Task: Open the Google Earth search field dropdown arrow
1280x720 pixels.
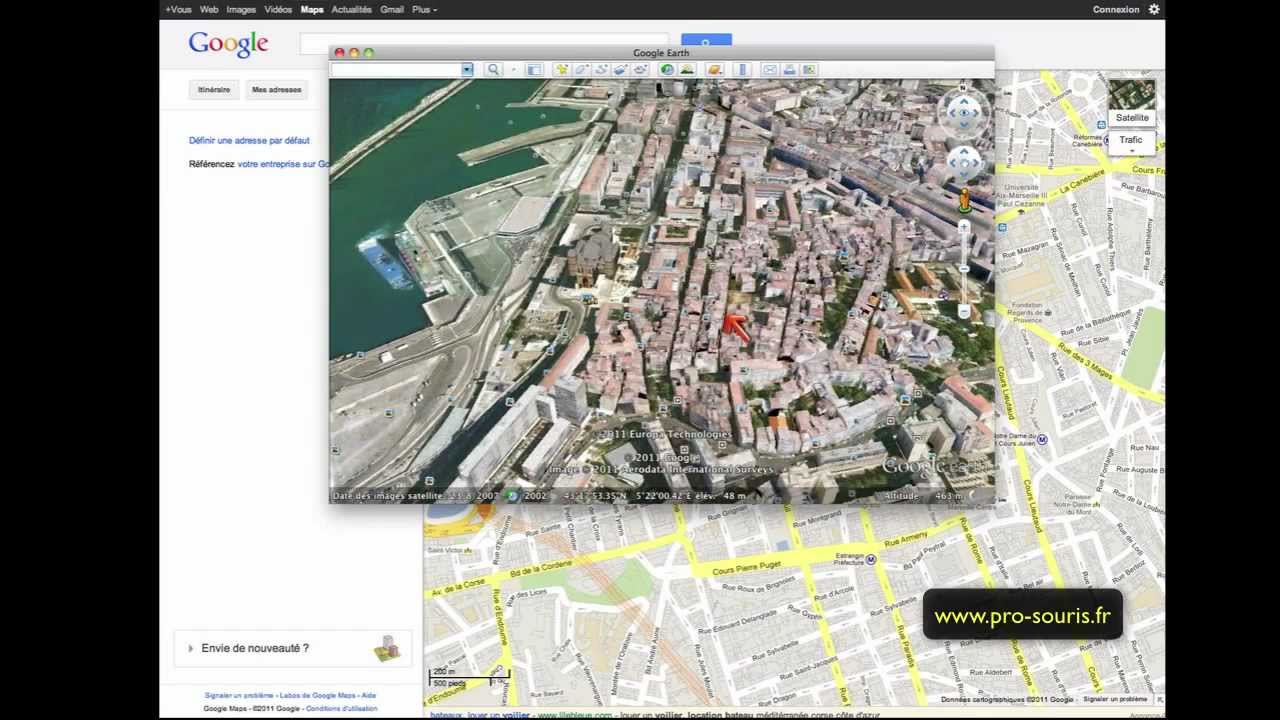Action: (467, 69)
